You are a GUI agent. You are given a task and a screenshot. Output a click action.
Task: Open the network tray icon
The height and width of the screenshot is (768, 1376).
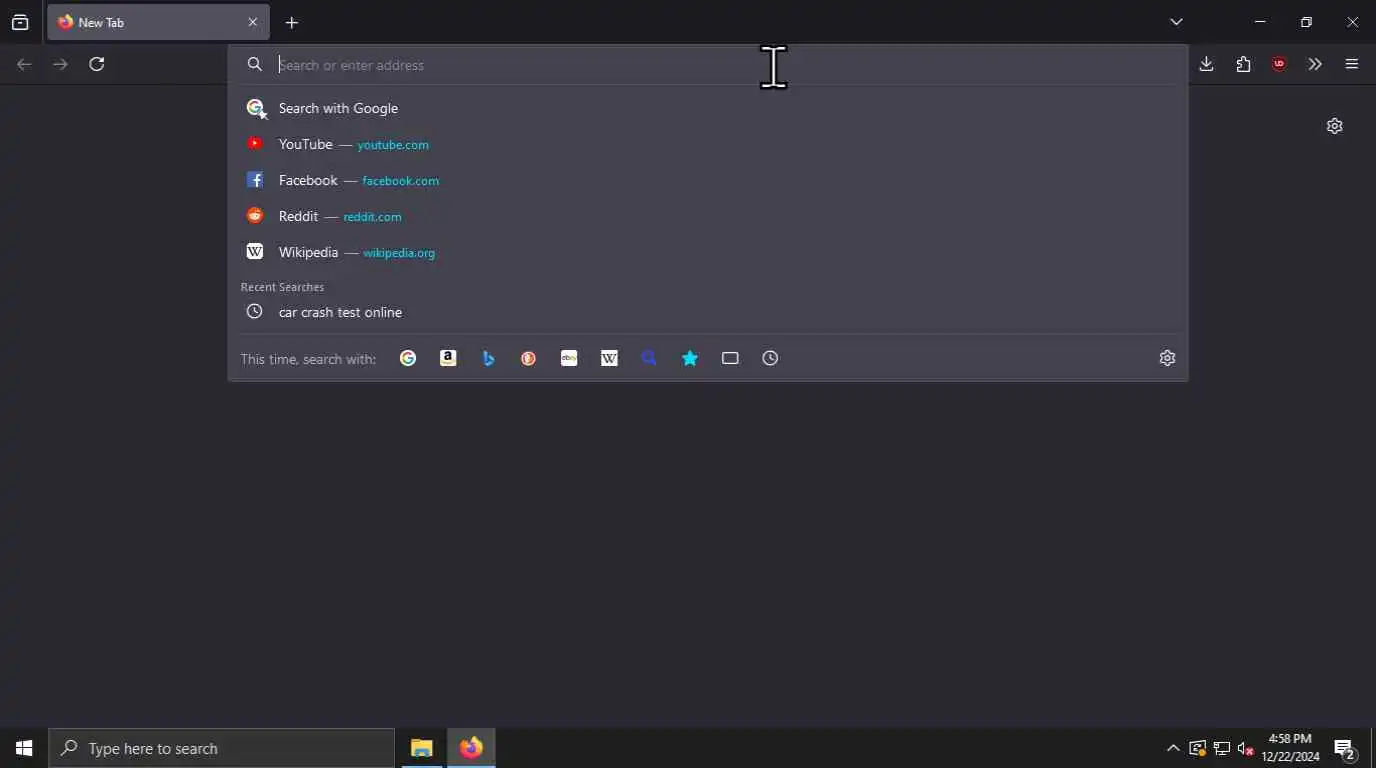(x=1222, y=748)
